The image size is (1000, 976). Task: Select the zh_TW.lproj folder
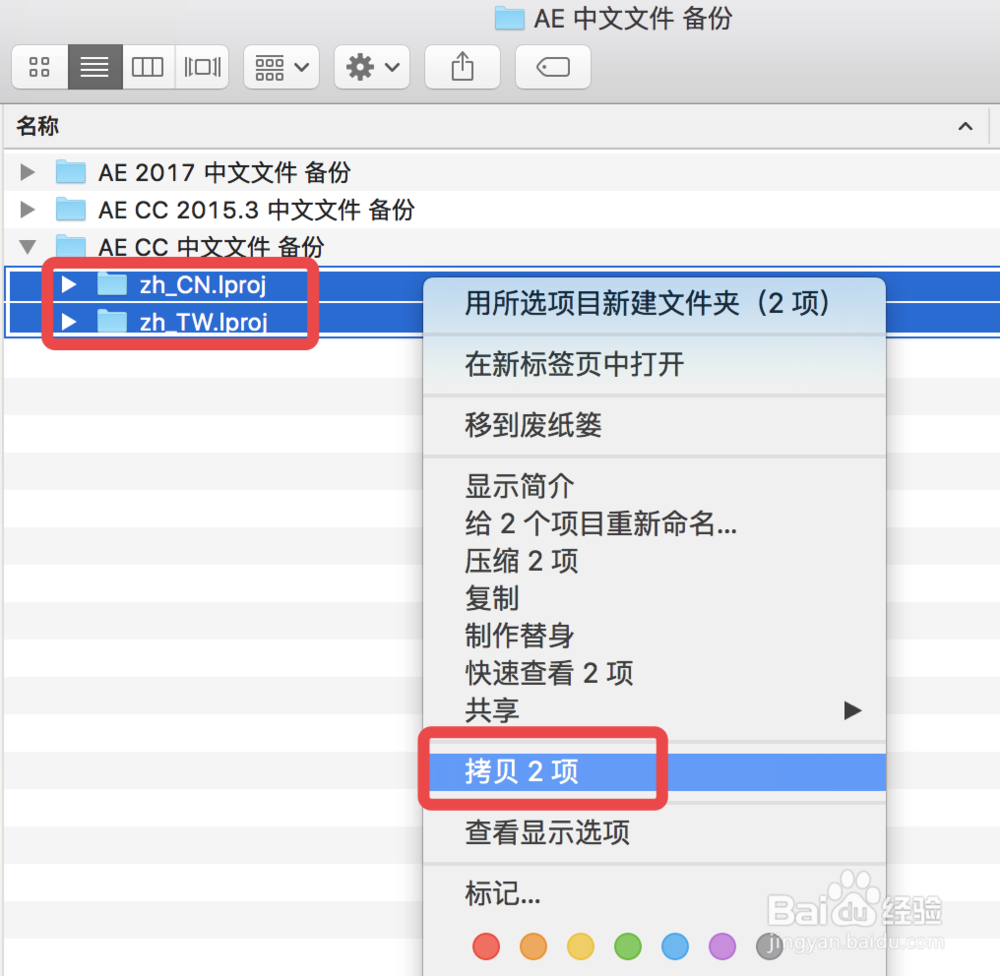(x=203, y=322)
